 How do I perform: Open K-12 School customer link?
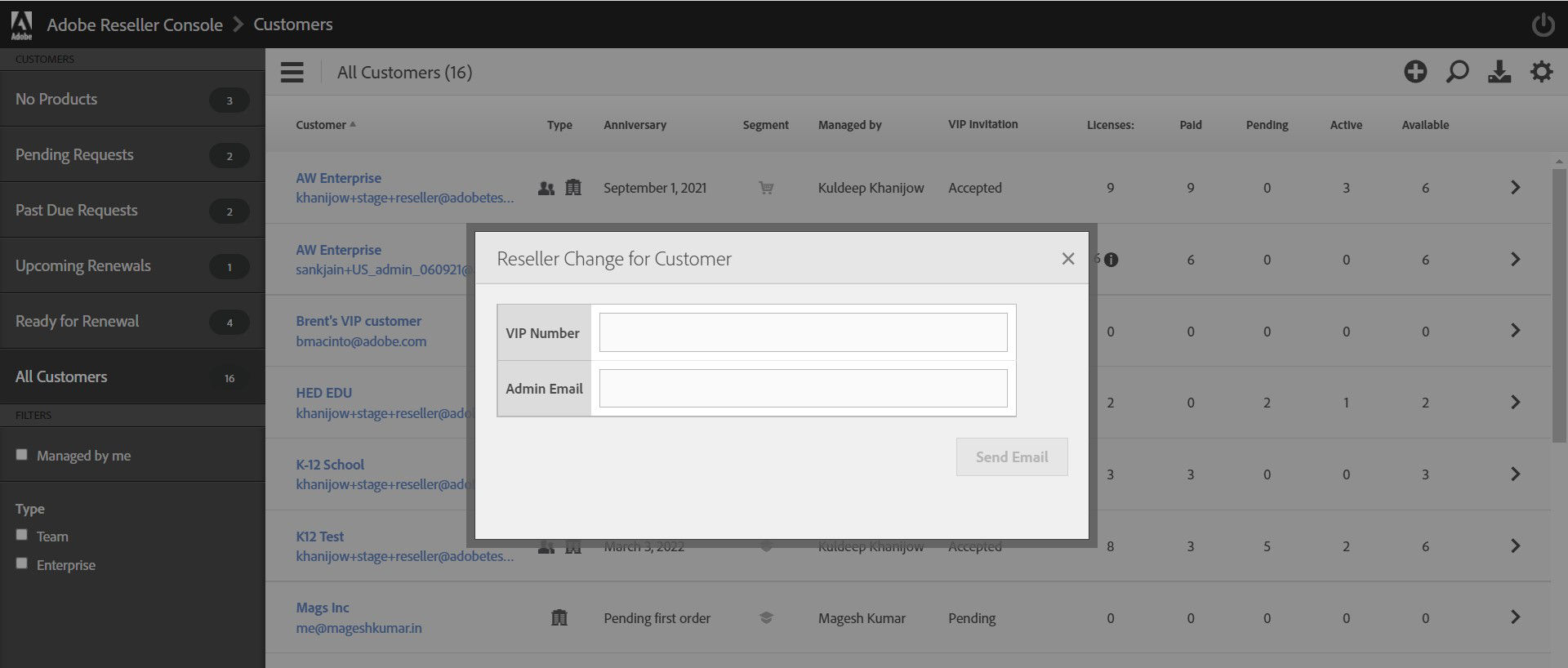point(330,465)
